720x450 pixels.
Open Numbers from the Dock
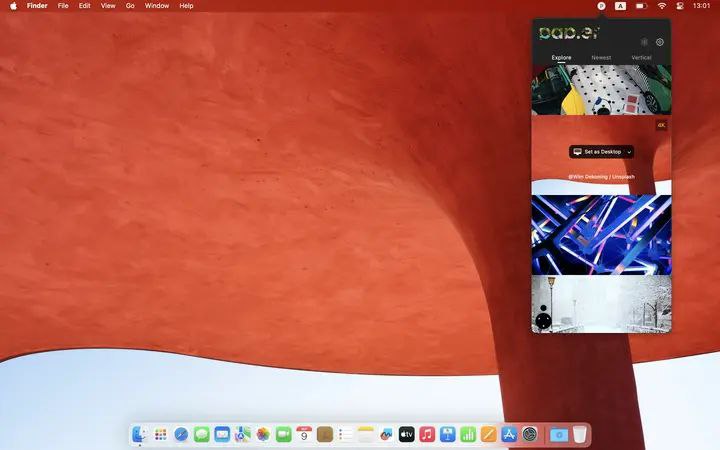(x=468, y=434)
